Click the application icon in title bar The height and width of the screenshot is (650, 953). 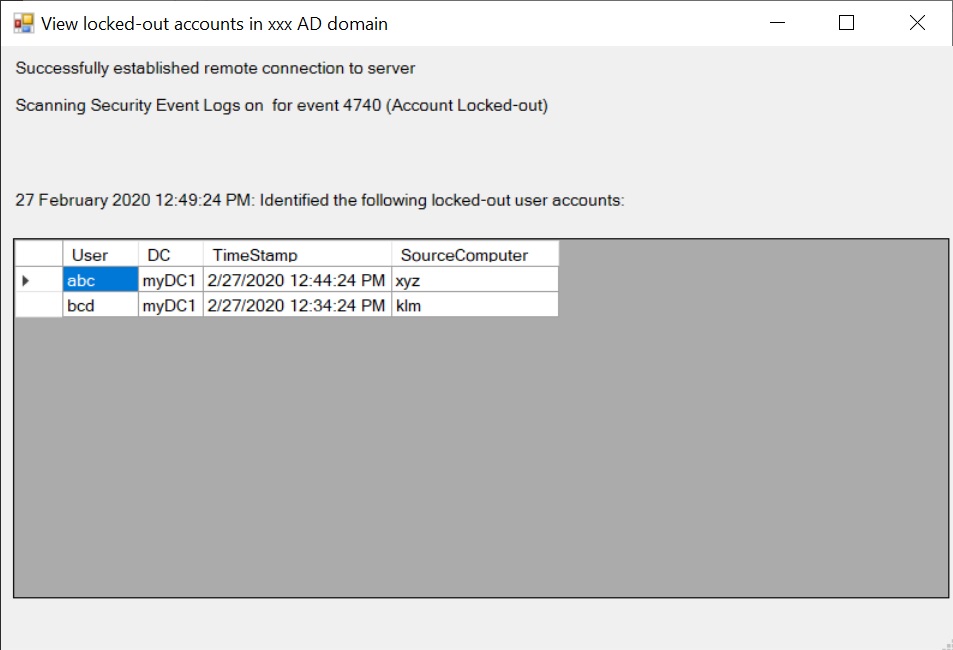click(x=24, y=23)
